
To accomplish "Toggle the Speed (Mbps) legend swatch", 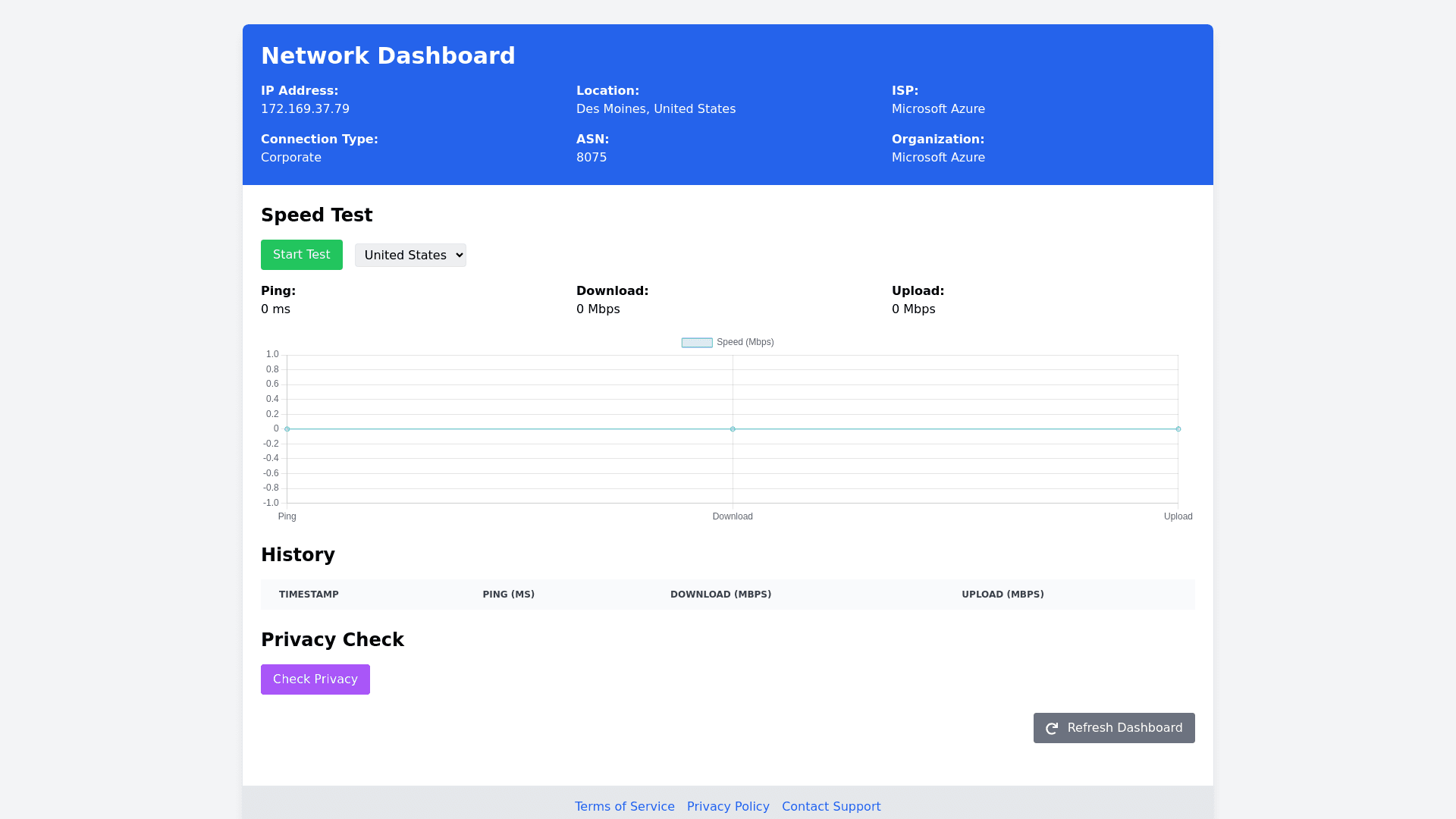I will point(697,343).
